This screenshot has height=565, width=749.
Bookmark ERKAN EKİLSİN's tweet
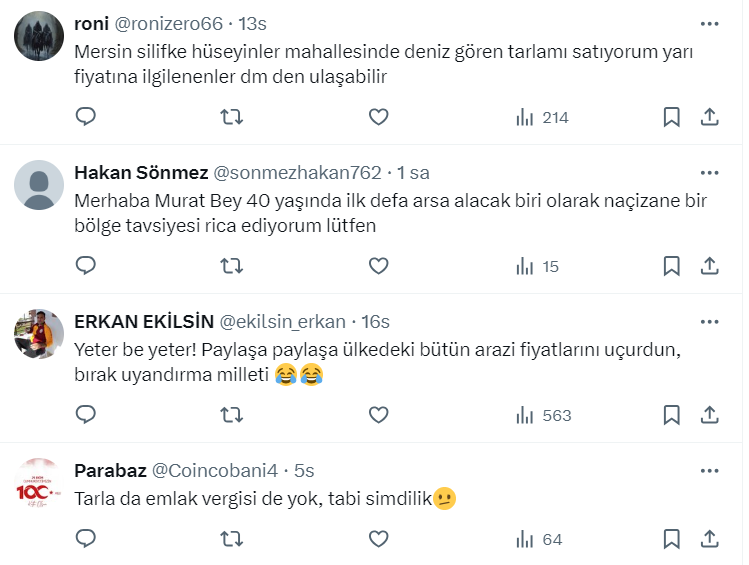(672, 415)
